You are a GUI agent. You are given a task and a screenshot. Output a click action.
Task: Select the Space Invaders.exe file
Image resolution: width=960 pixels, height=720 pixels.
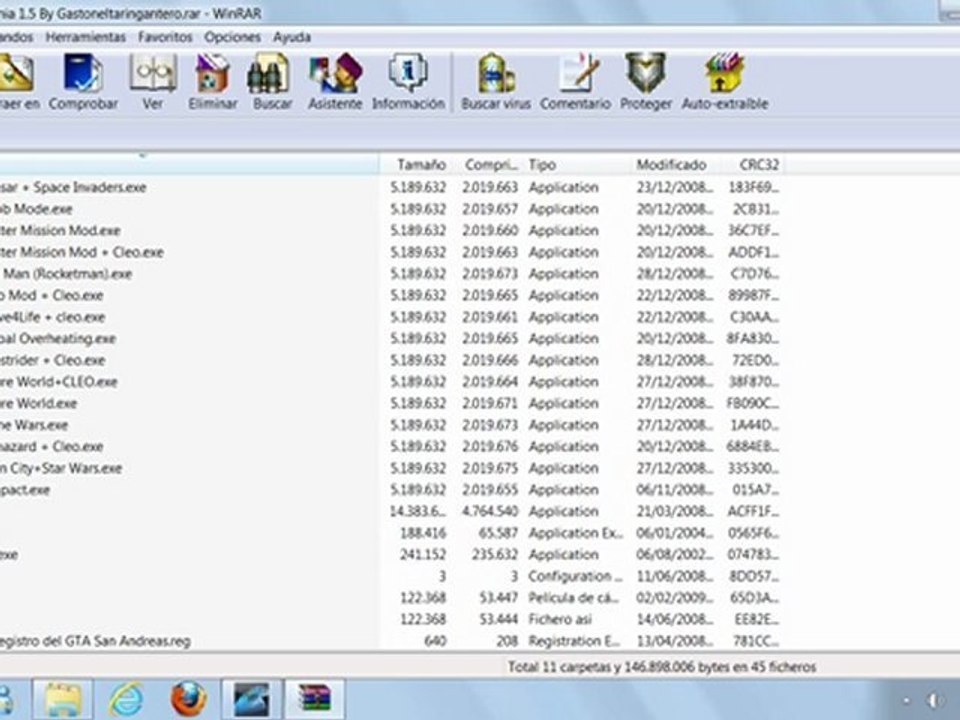(73, 187)
